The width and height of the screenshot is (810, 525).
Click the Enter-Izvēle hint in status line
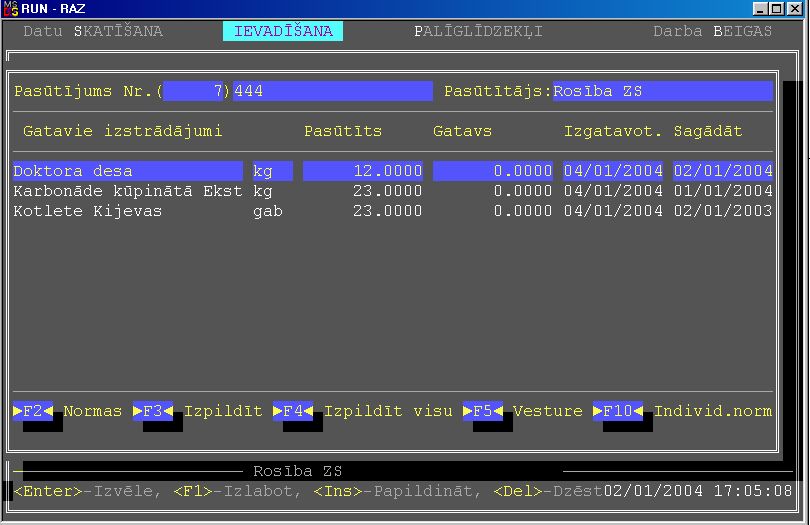pyautogui.click(x=88, y=491)
